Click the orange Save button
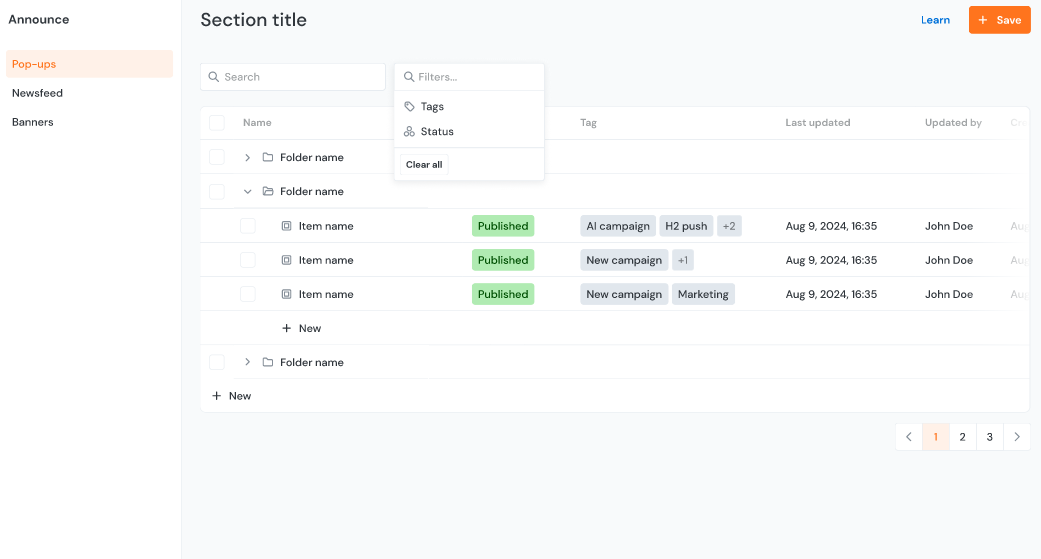The width and height of the screenshot is (1041, 559). pos(999,20)
